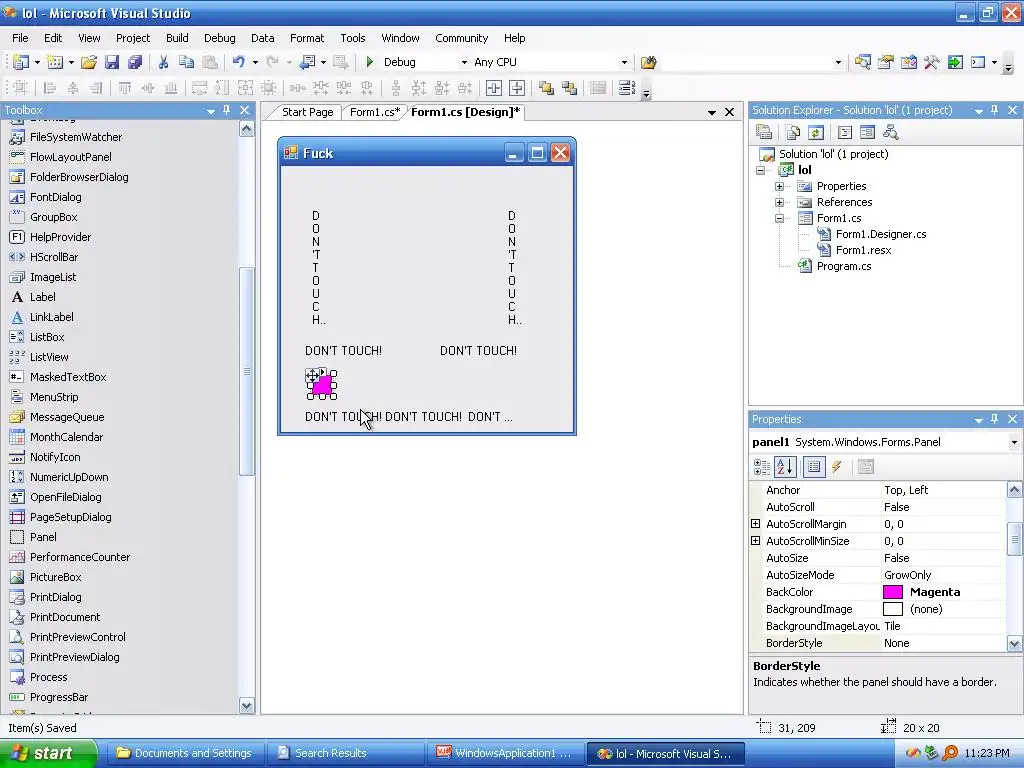The image size is (1024, 768).
Task: Select the PictureBox toolbox item
Action: point(56,577)
